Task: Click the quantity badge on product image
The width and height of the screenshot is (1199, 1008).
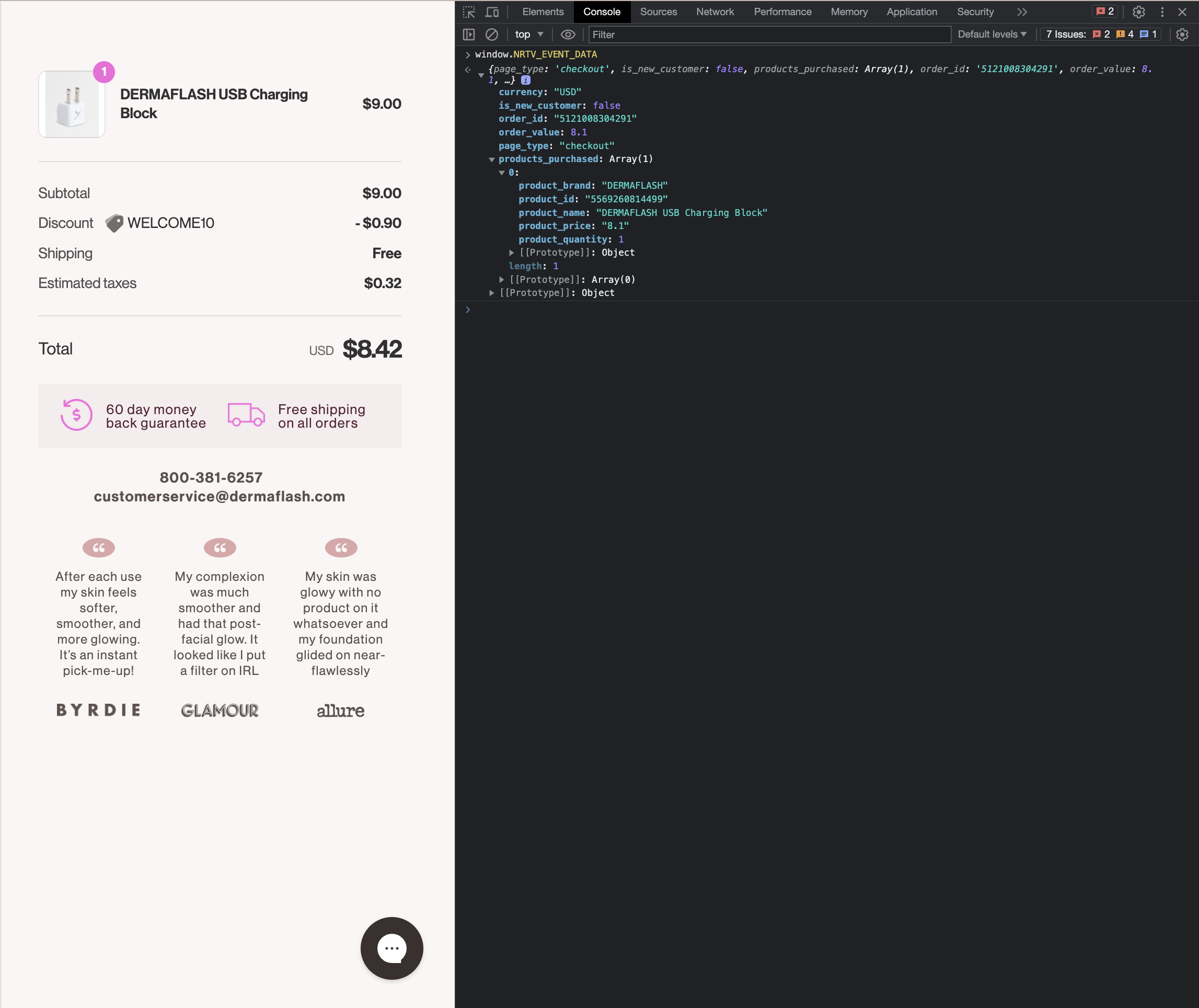Action: click(104, 72)
